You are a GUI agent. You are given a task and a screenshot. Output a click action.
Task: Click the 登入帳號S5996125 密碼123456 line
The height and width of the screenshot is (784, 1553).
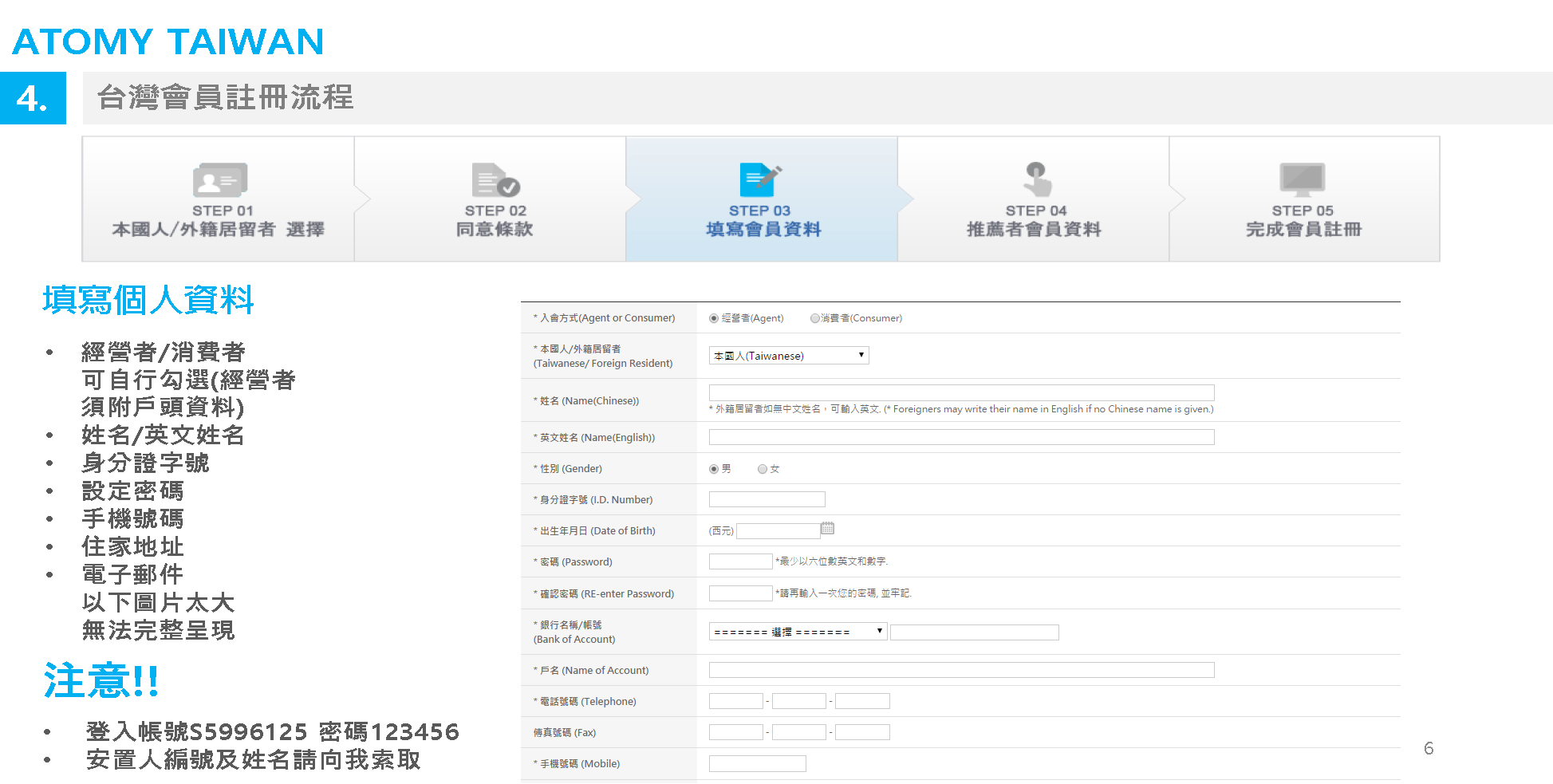(272, 731)
